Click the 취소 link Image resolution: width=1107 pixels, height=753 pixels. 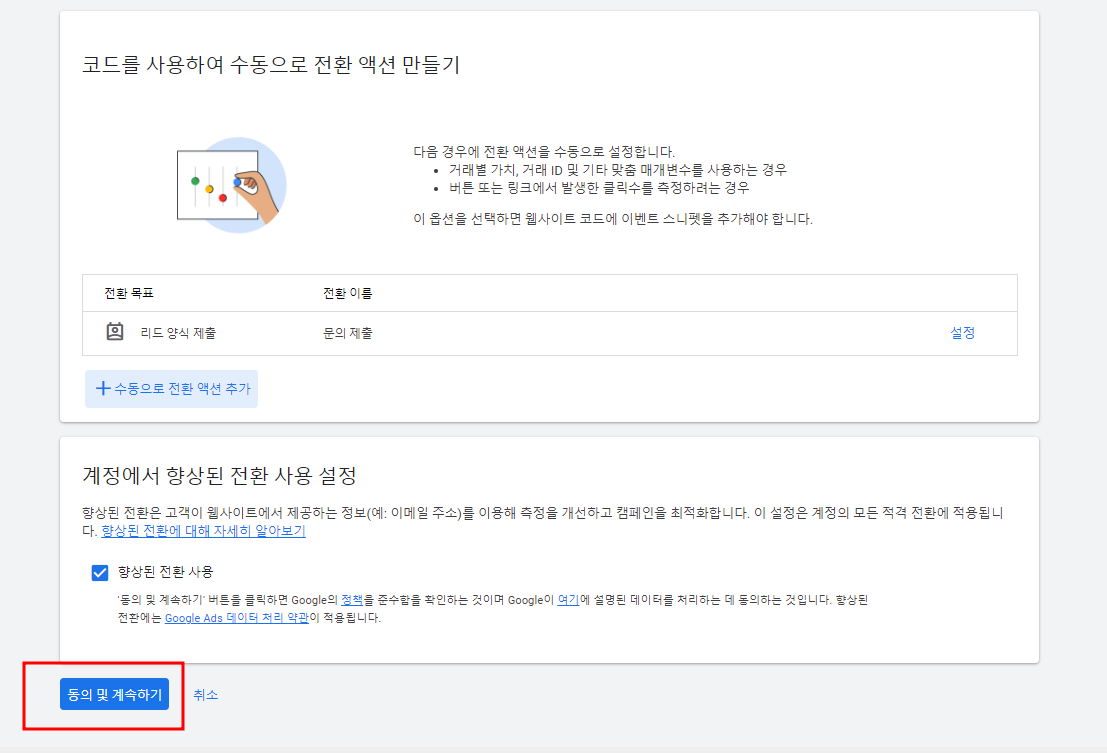click(207, 694)
